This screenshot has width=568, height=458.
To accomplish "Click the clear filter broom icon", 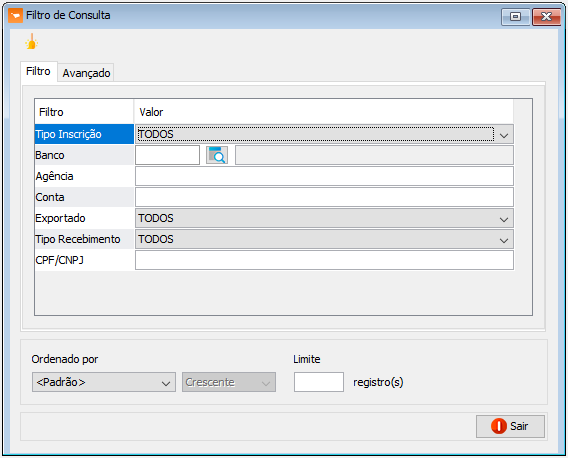I will [x=32, y=42].
